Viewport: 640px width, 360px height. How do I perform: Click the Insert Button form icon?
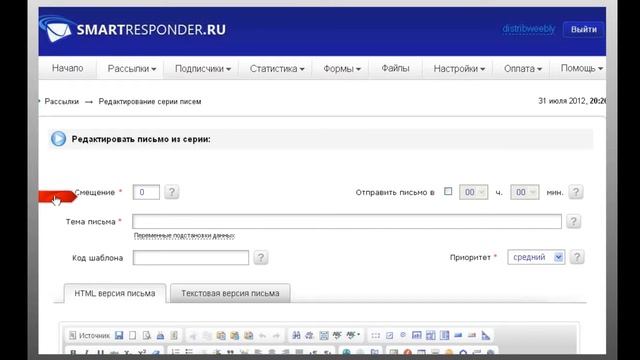coord(458,336)
